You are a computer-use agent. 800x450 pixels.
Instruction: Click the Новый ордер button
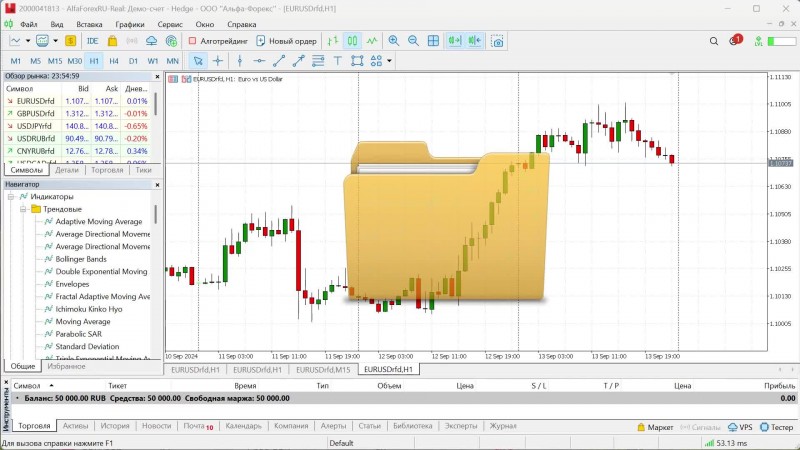pyautogui.click(x=286, y=41)
